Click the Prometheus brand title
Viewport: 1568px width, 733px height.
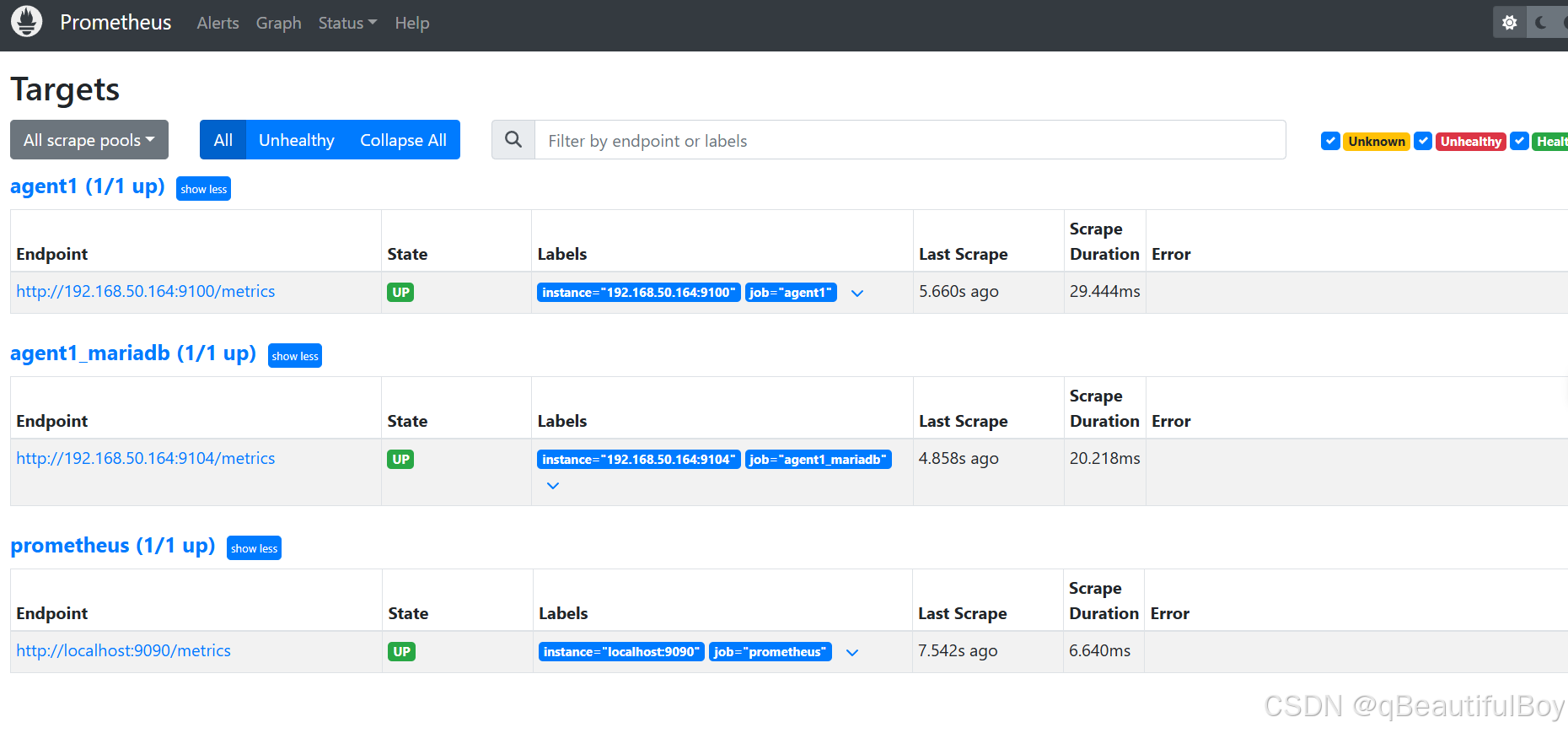tap(115, 23)
